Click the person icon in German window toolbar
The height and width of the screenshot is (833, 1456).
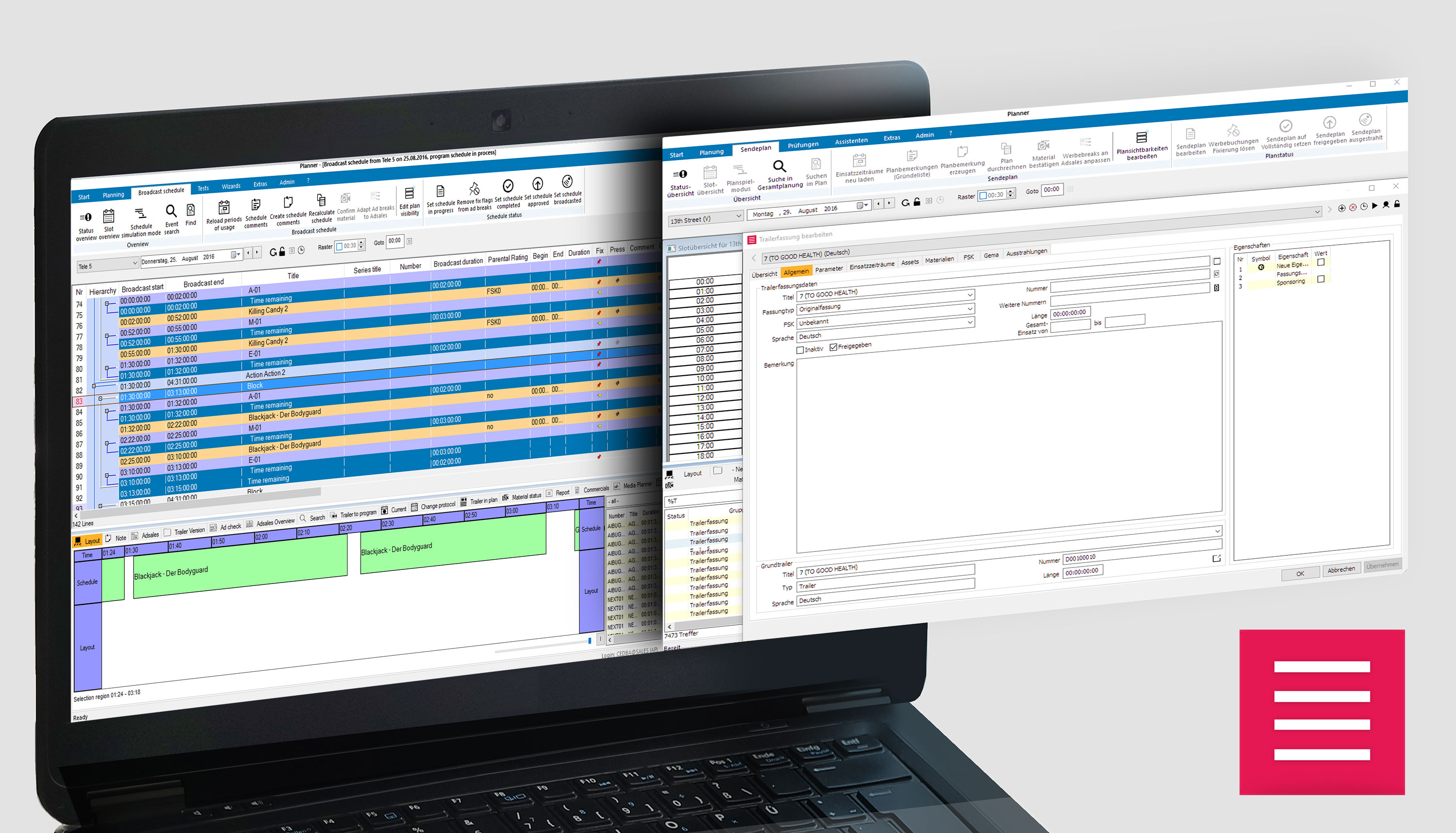[1386, 205]
